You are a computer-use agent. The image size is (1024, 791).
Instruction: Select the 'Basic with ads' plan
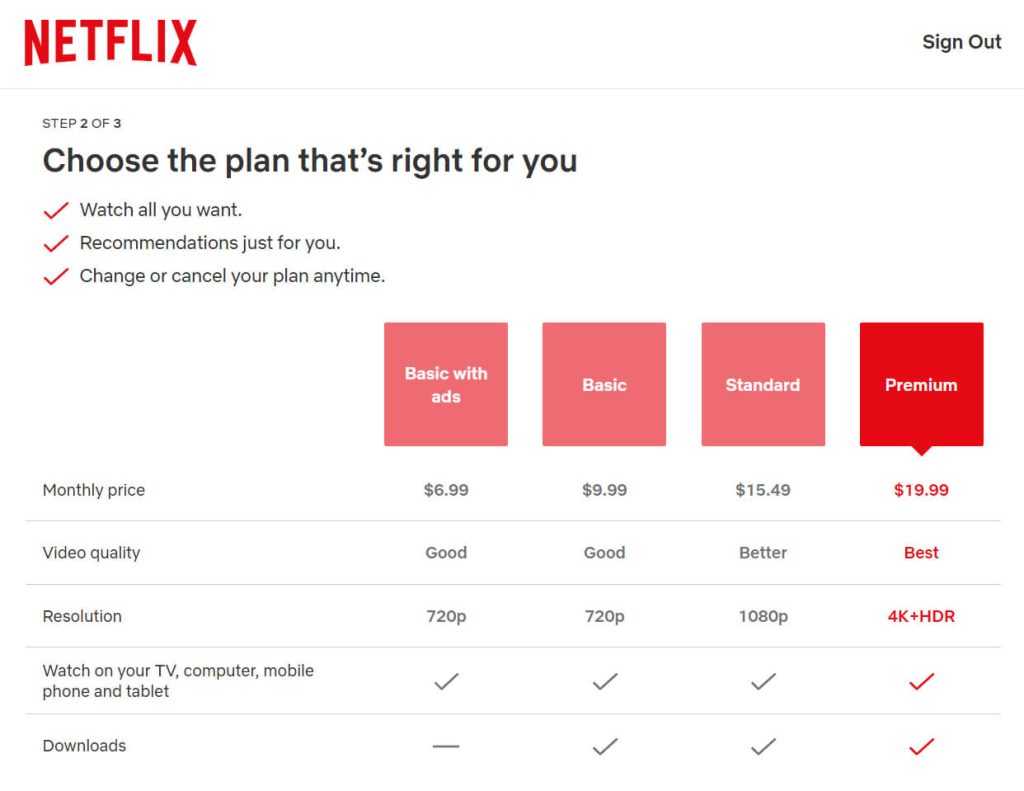(x=445, y=383)
